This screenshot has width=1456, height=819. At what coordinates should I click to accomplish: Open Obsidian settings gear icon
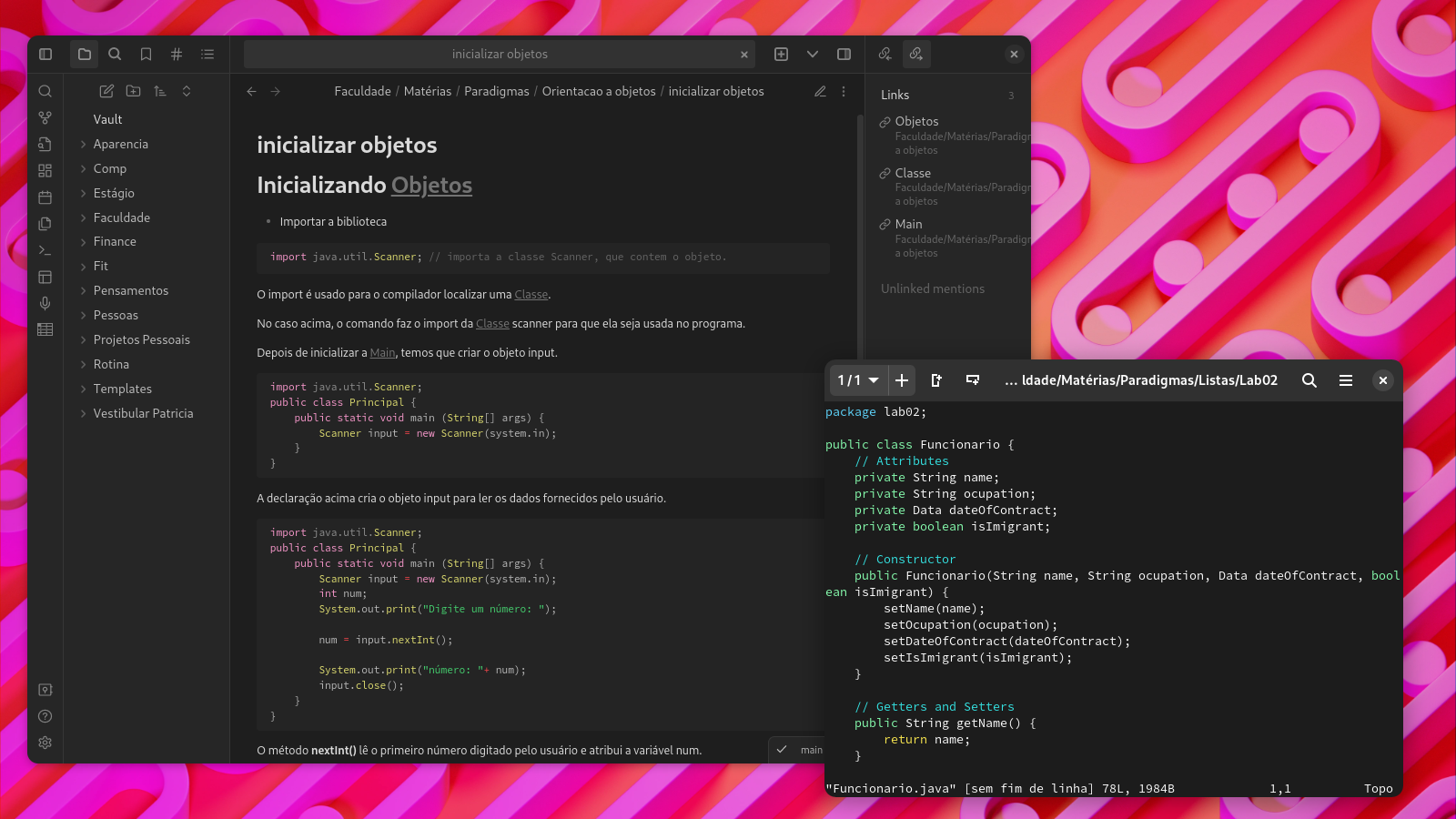[45, 743]
